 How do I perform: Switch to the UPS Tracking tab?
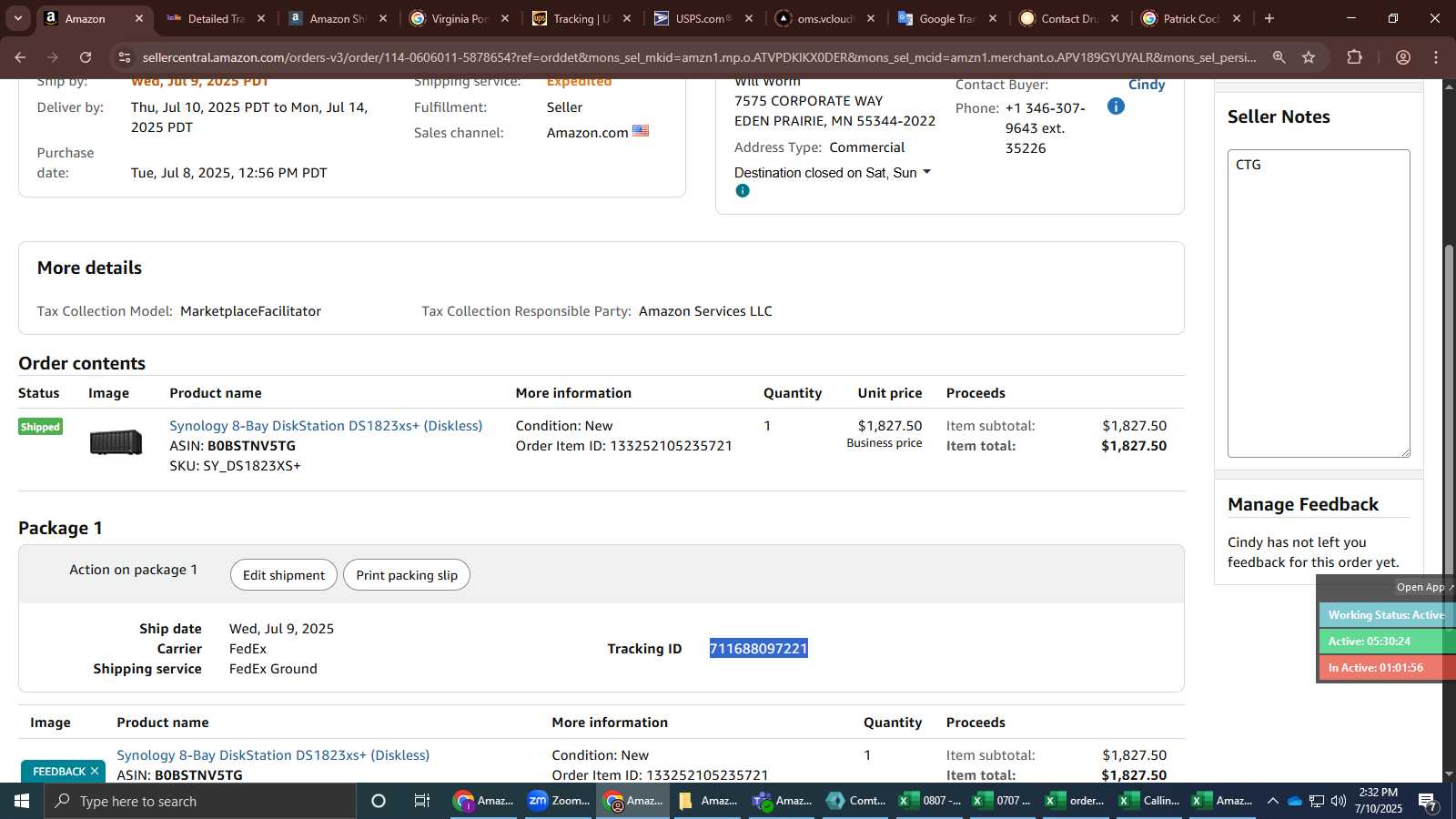pyautogui.click(x=581, y=18)
